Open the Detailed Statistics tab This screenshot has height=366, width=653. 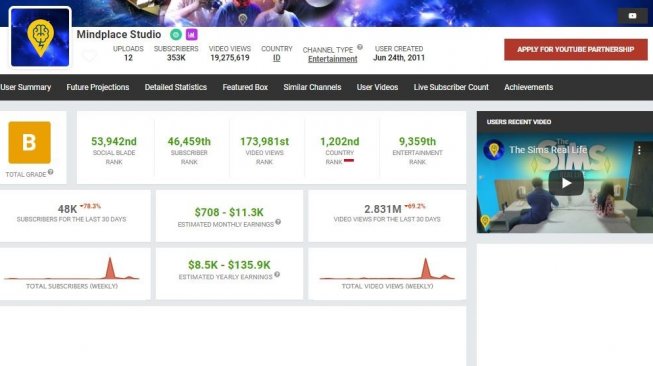point(176,87)
